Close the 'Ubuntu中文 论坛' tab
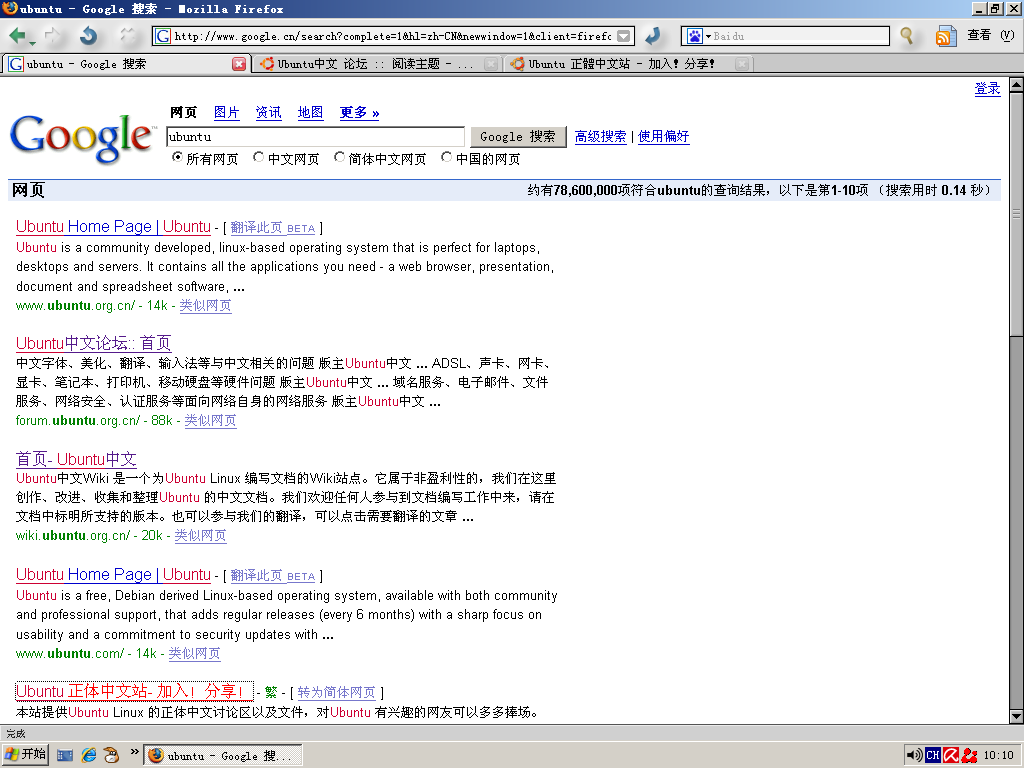This screenshot has height=768, width=1024. 491,64
